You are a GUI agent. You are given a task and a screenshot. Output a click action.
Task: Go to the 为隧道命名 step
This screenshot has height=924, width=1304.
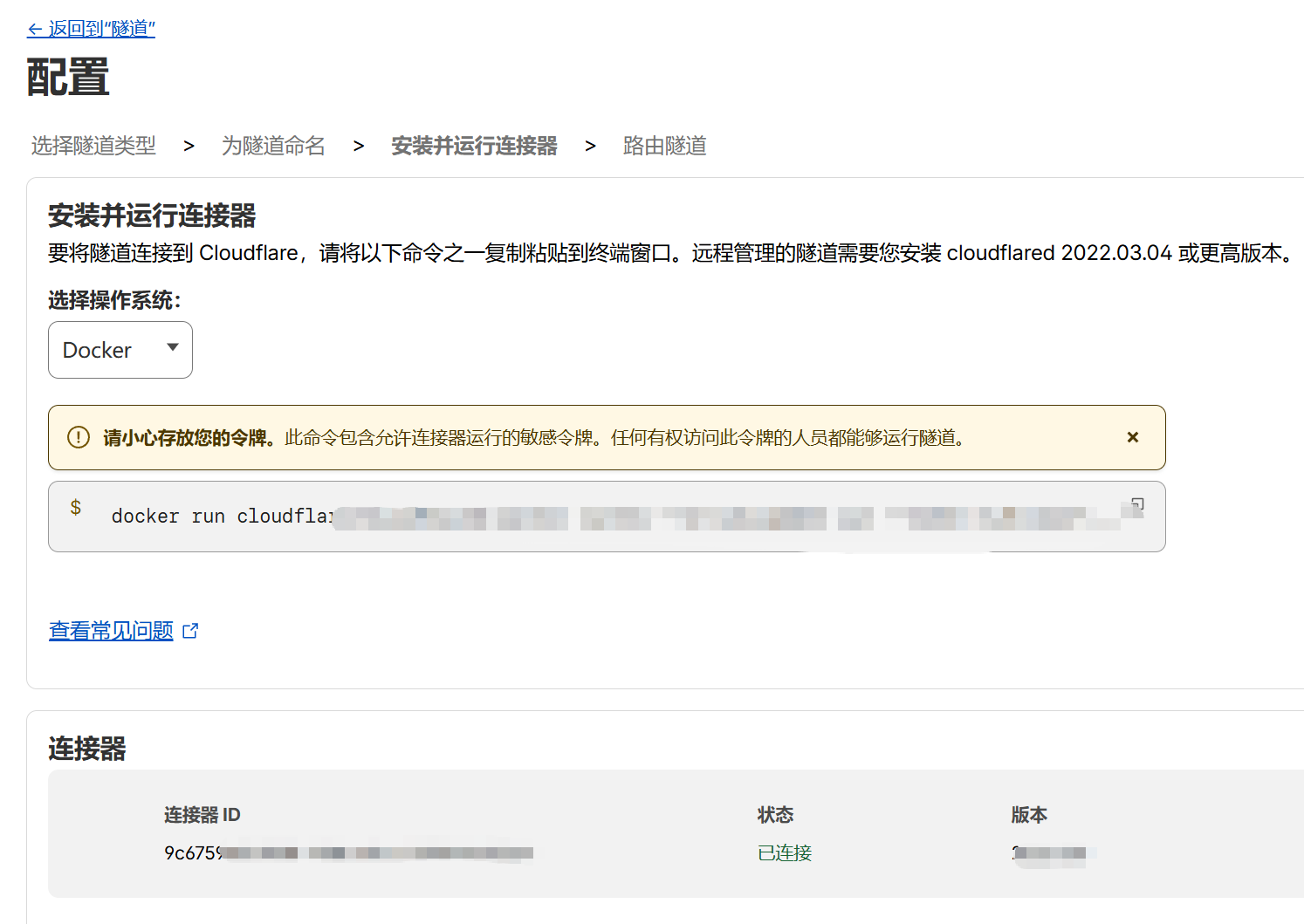click(273, 146)
